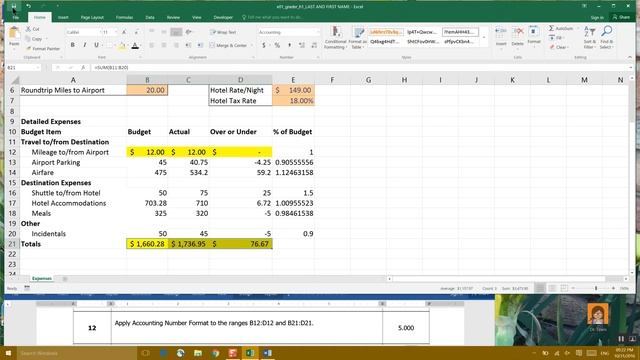Open Format as Table menu
Viewport: 640px width, 360px height.
(x=358, y=38)
